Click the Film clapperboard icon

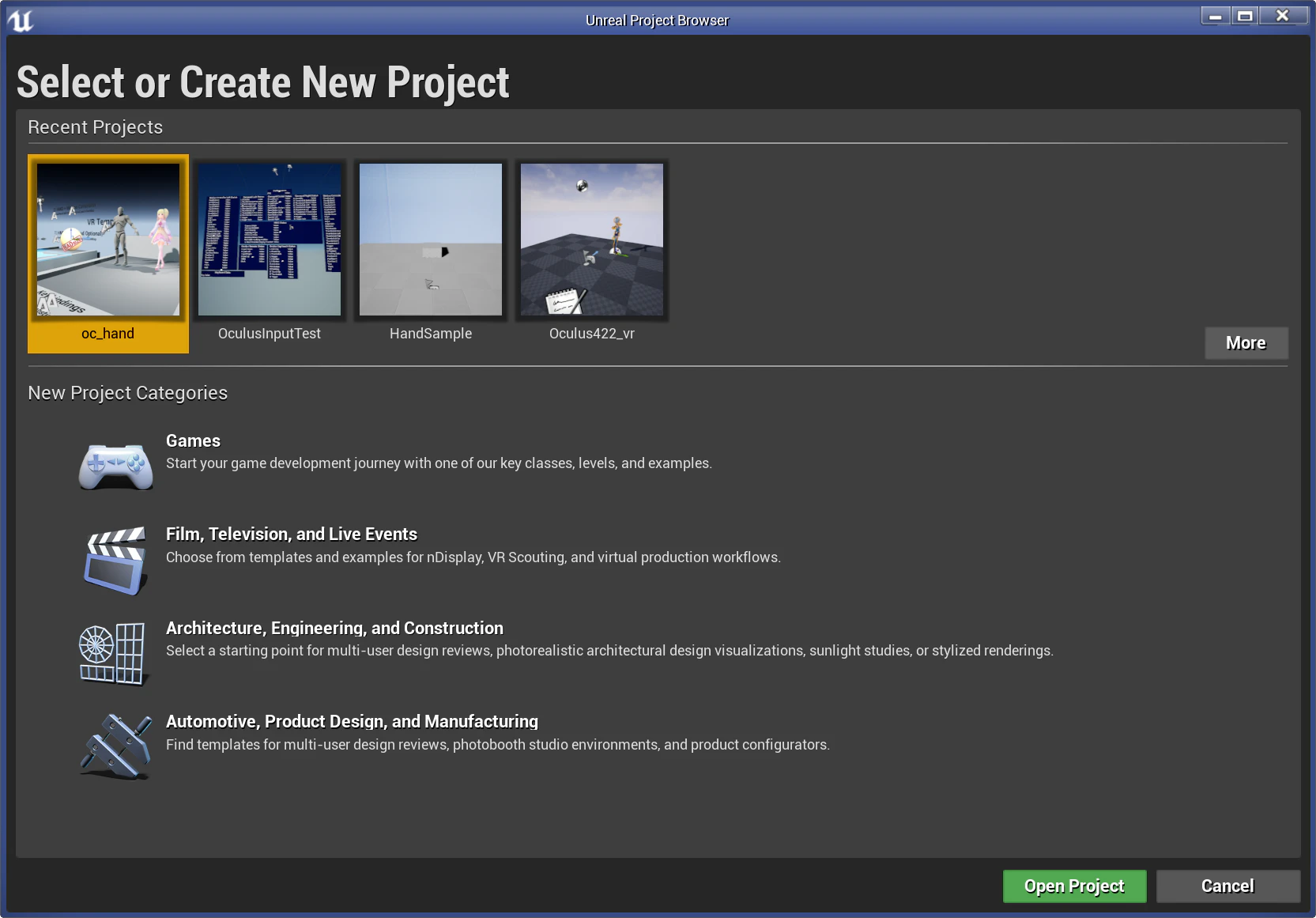coord(115,560)
